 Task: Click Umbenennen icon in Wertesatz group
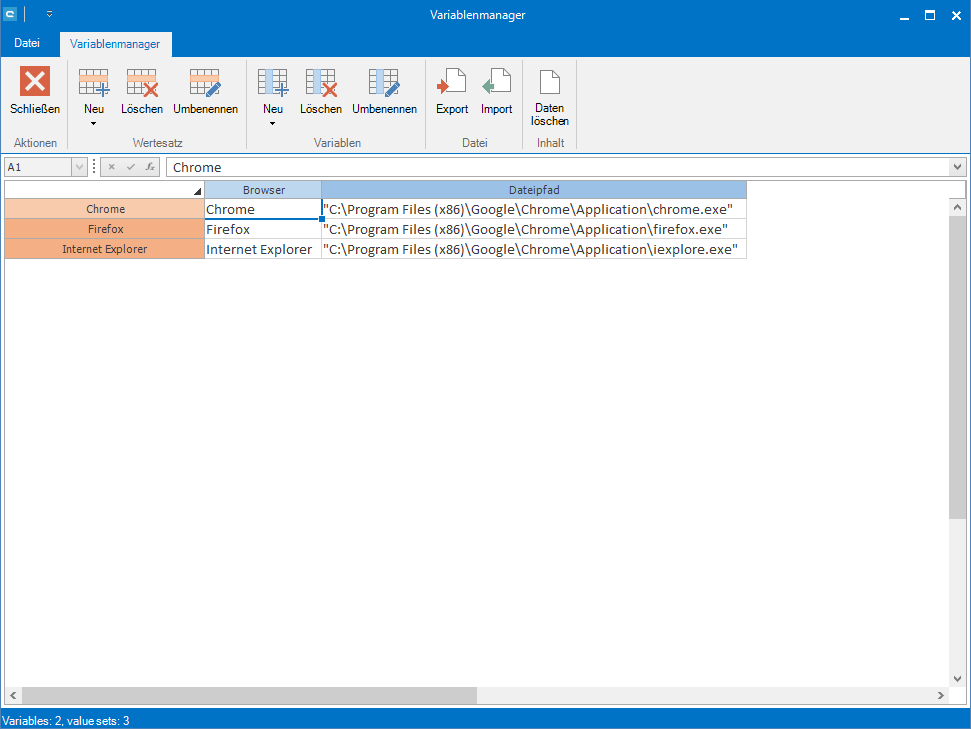tap(204, 82)
